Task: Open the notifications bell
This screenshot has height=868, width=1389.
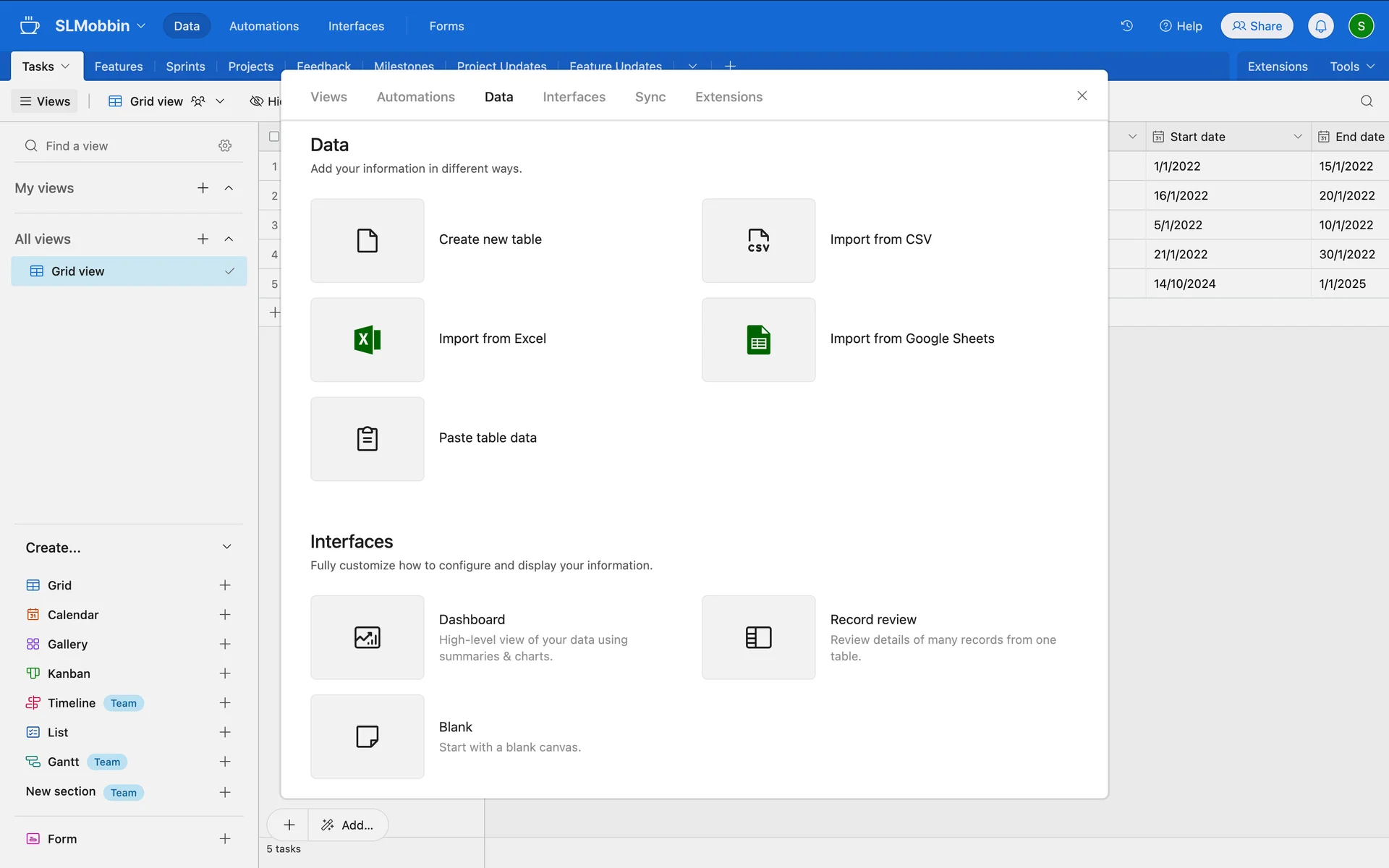Action: tap(1320, 26)
